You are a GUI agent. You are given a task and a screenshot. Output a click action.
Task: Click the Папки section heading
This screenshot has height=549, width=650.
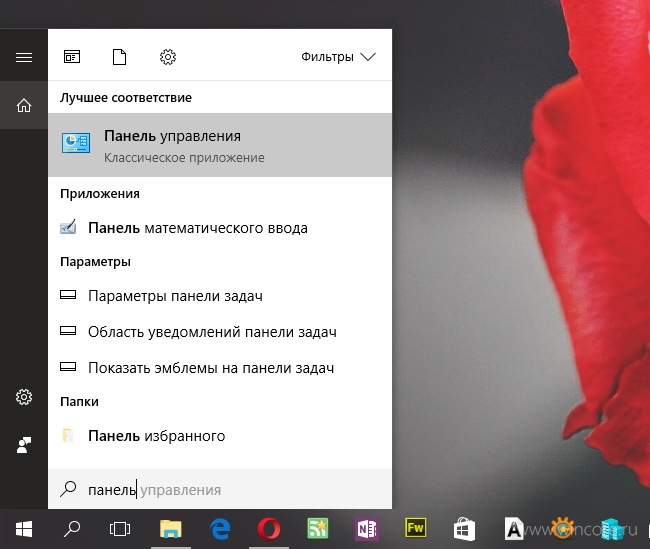[x=79, y=401]
